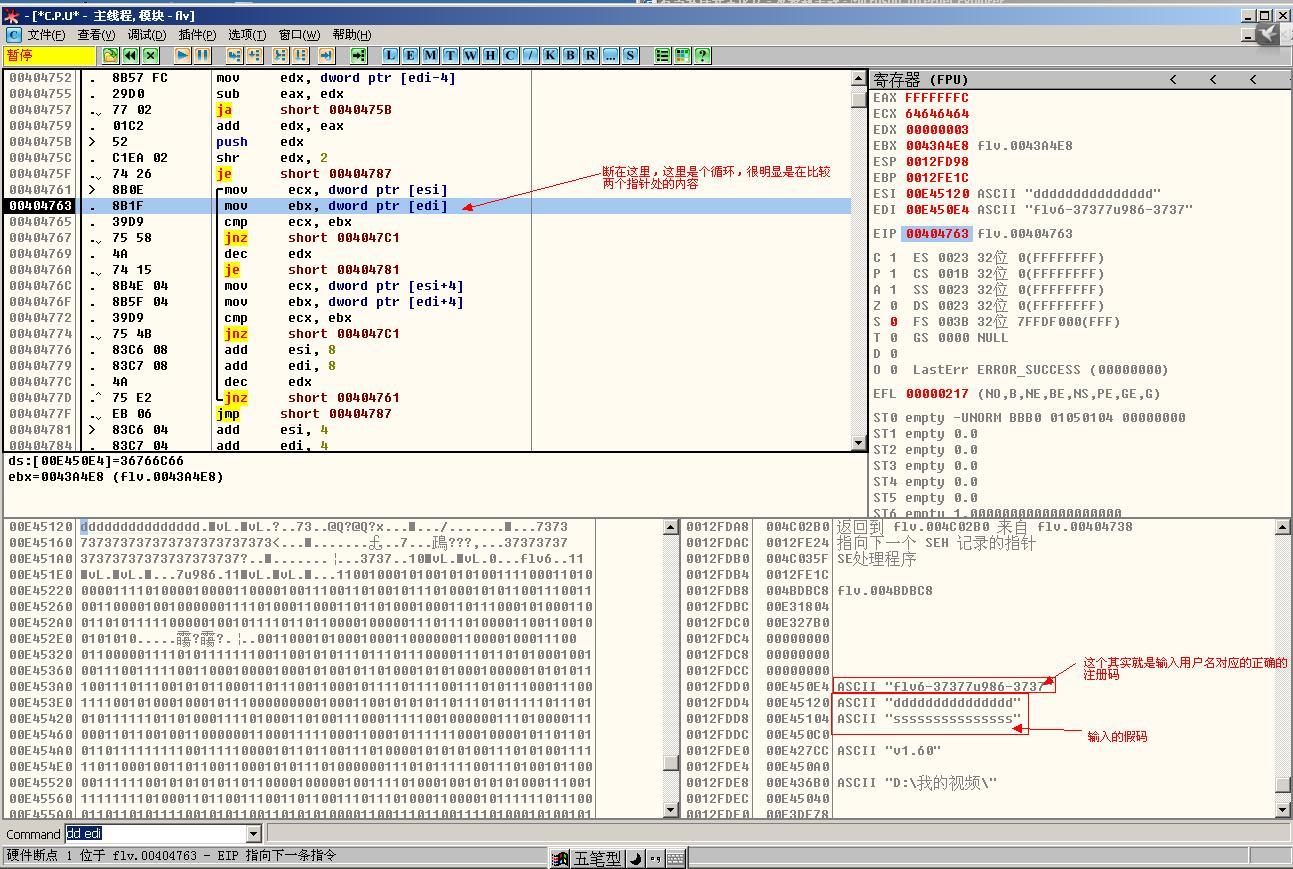Image resolution: width=1293 pixels, height=869 pixels.
Task: Click the 暂停 paused status field
Action: pyautogui.click(x=50, y=56)
